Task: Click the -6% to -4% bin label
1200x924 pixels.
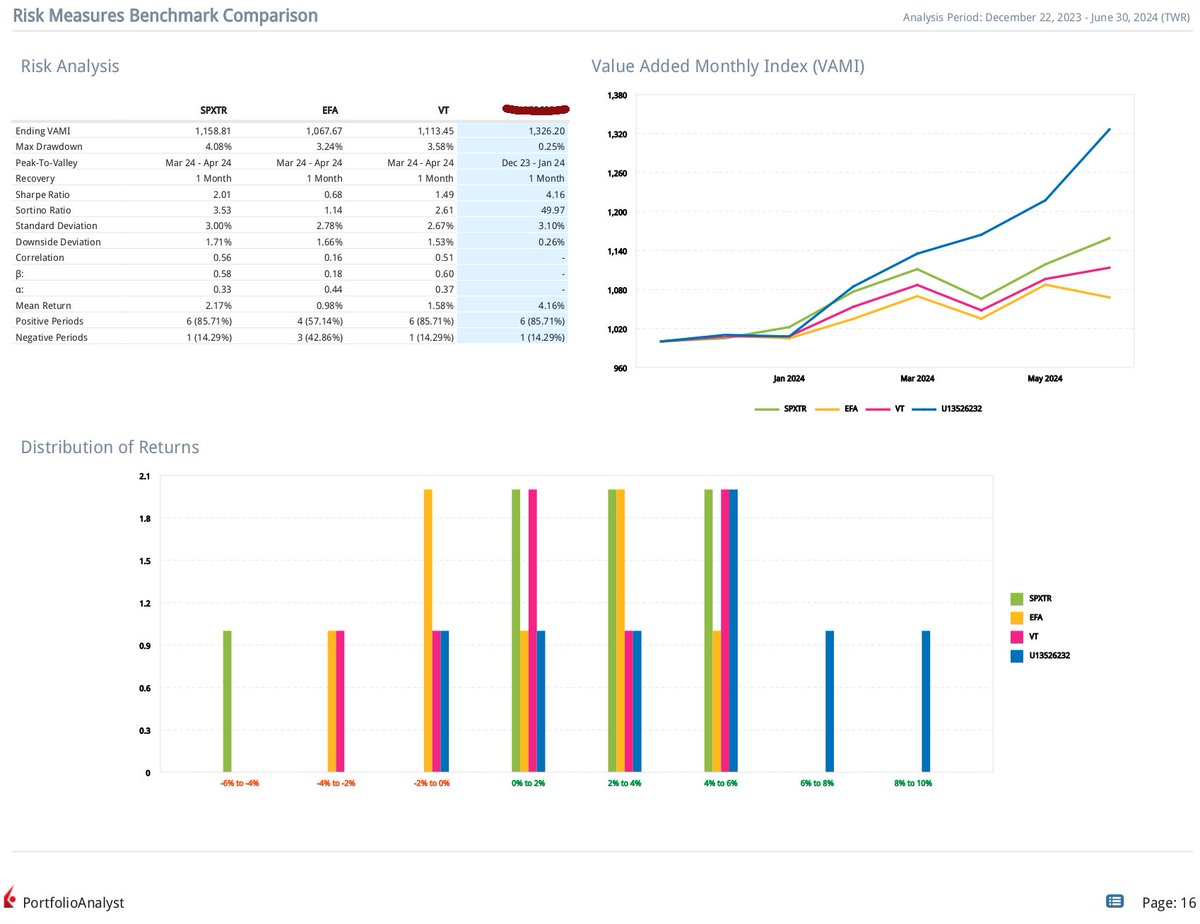Action: (239, 783)
